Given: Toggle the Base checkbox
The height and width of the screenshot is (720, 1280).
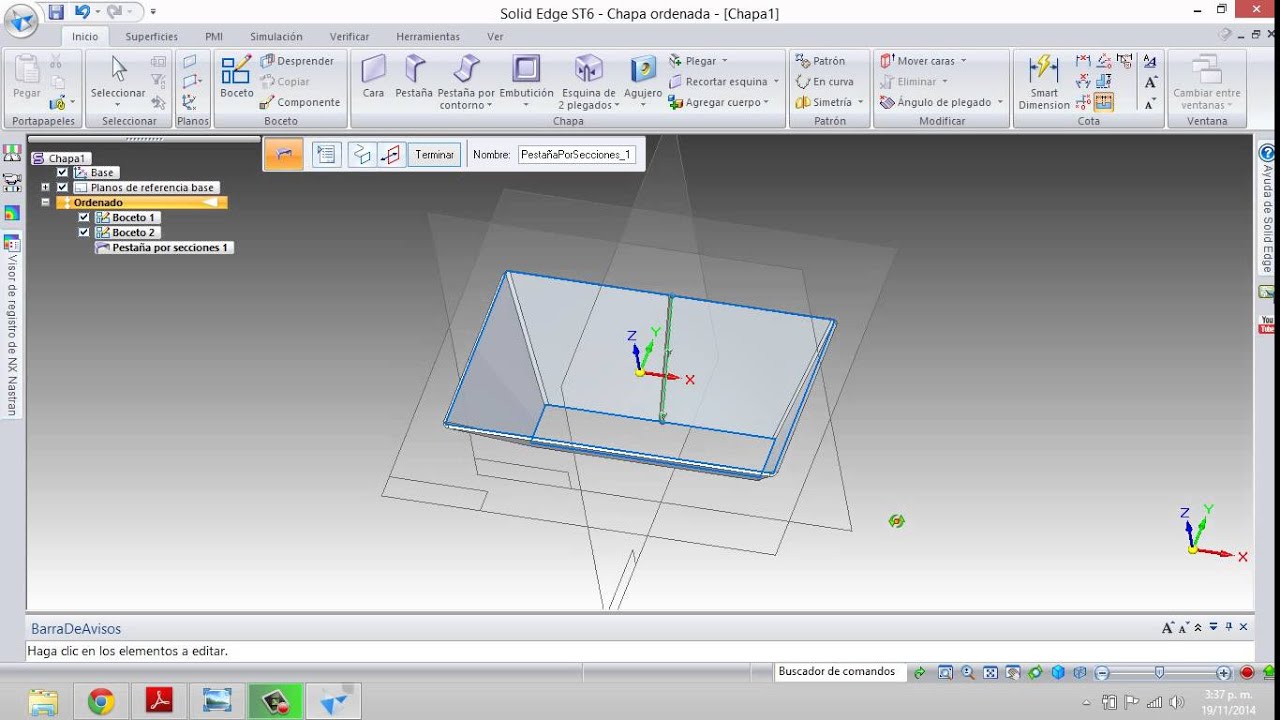Looking at the screenshot, I should [x=62, y=173].
